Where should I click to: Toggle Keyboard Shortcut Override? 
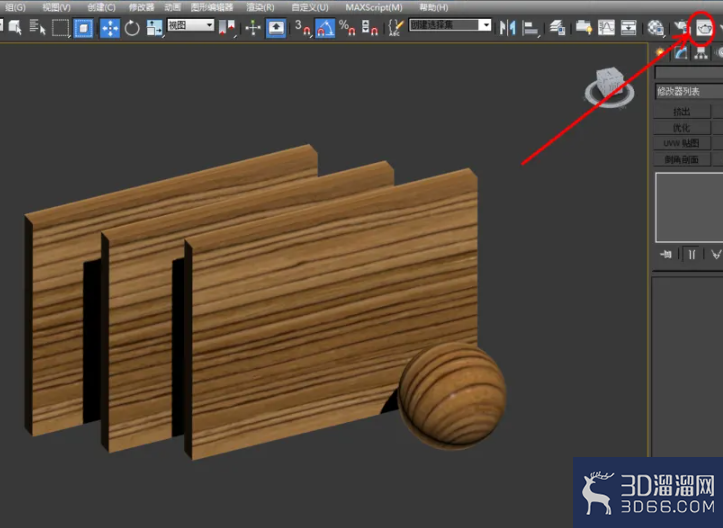coord(276,28)
